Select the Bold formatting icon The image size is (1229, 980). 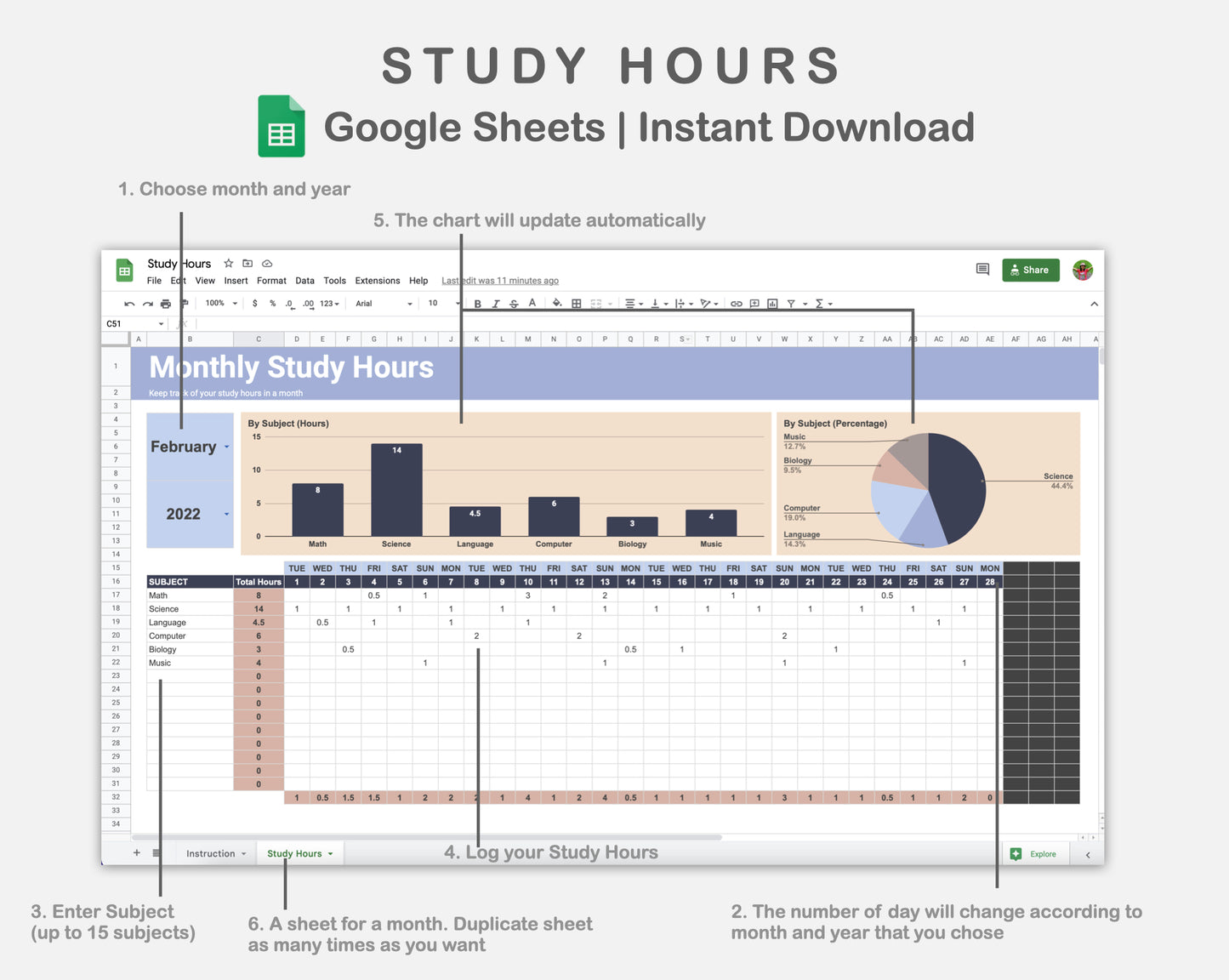pos(477,304)
